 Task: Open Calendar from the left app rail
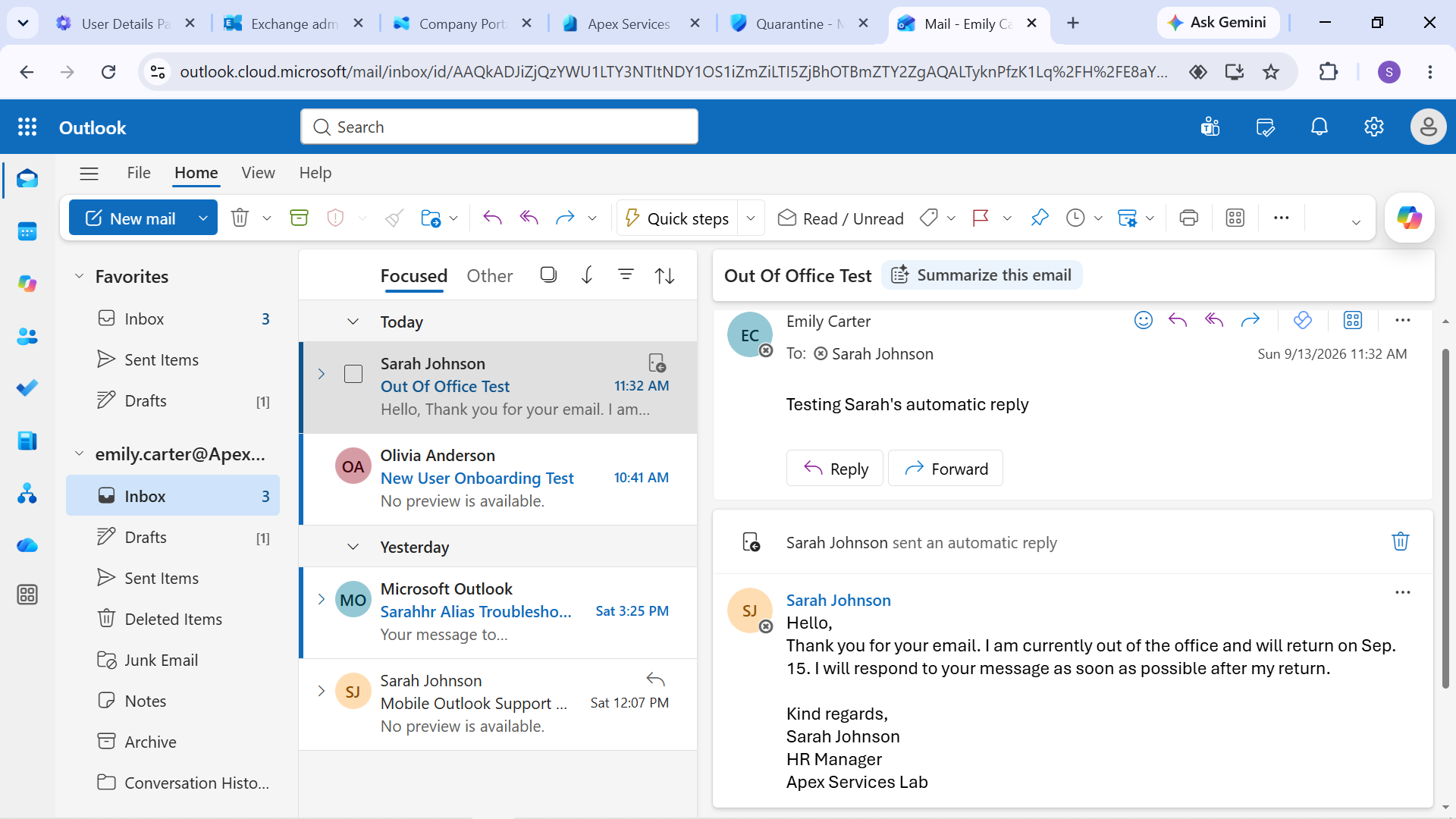click(x=27, y=231)
